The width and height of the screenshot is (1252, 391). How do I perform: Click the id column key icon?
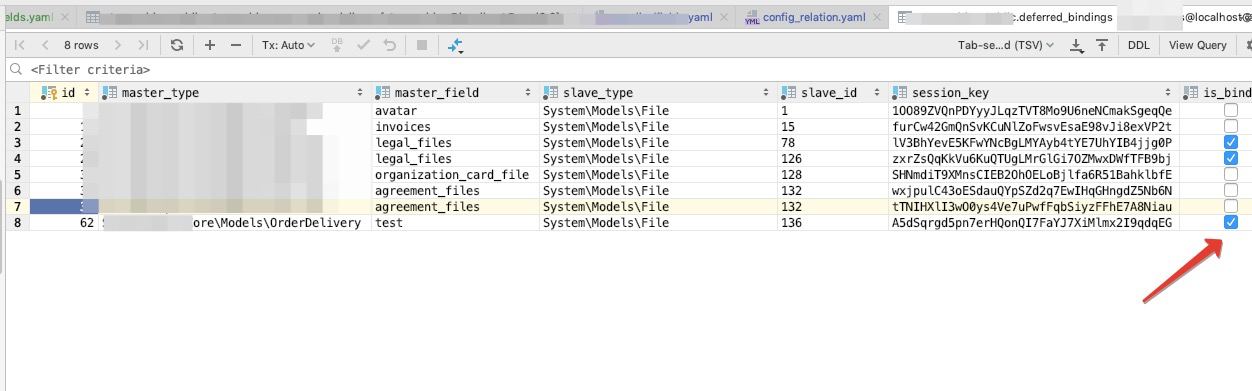[49, 92]
